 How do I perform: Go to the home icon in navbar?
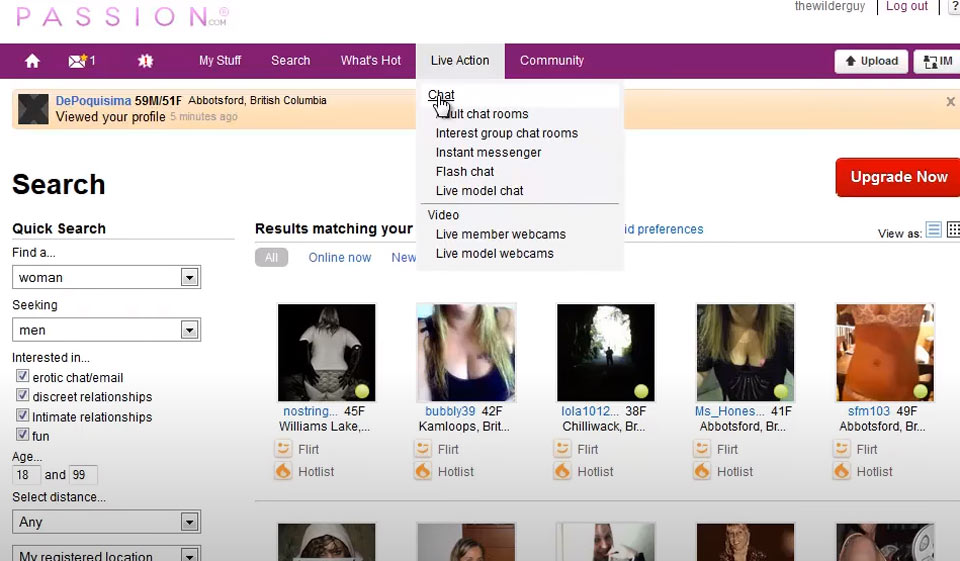pos(32,61)
